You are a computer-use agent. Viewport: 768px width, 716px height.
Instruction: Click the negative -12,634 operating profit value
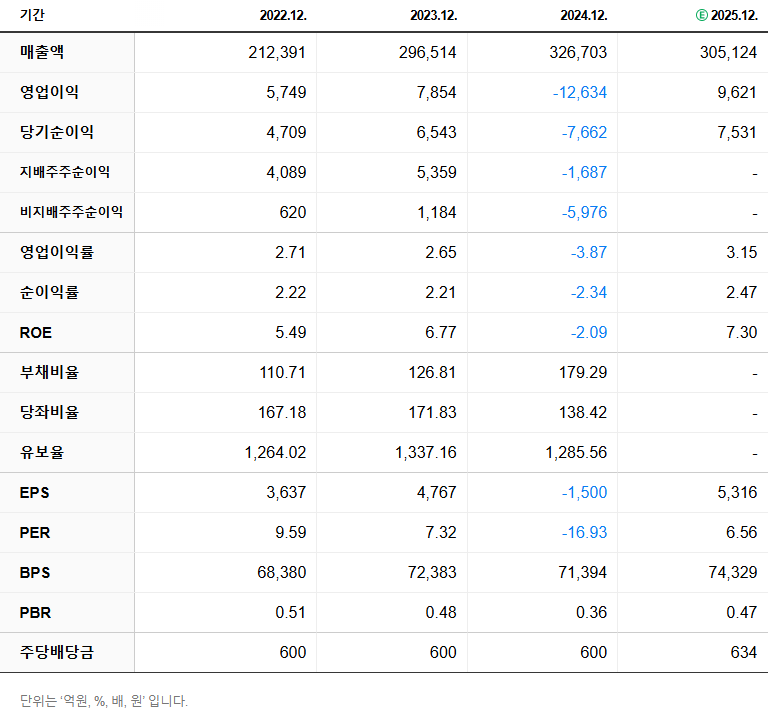pyautogui.click(x=580, y=92)
